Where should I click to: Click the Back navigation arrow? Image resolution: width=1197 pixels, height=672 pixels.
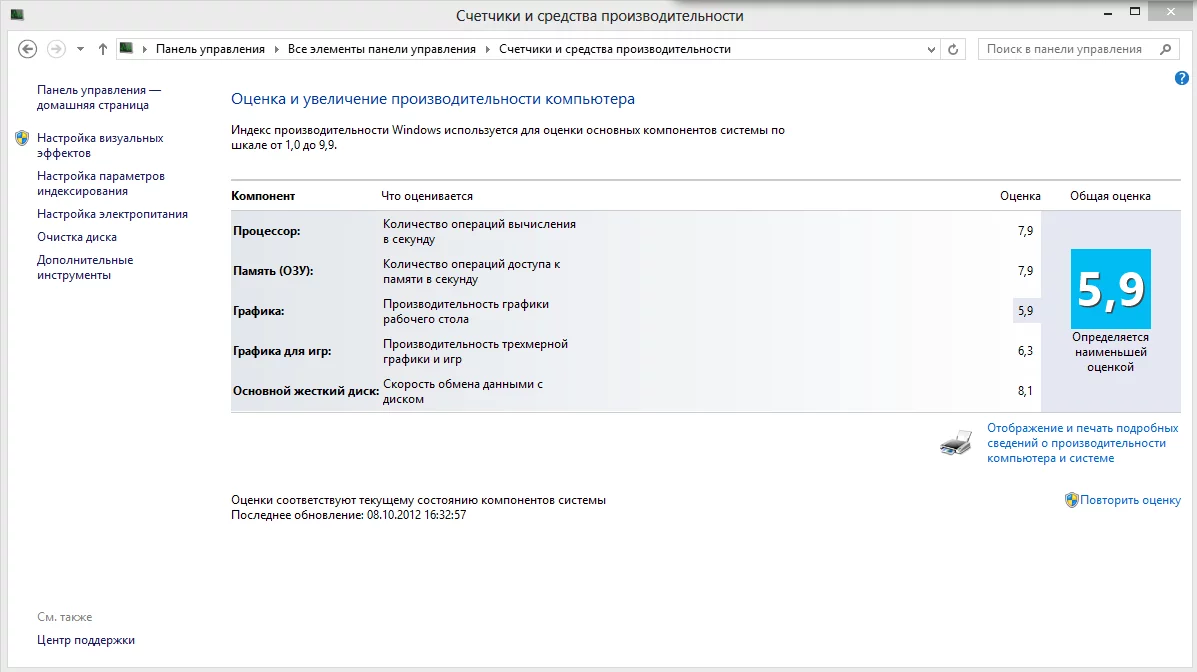coord(27,49)
